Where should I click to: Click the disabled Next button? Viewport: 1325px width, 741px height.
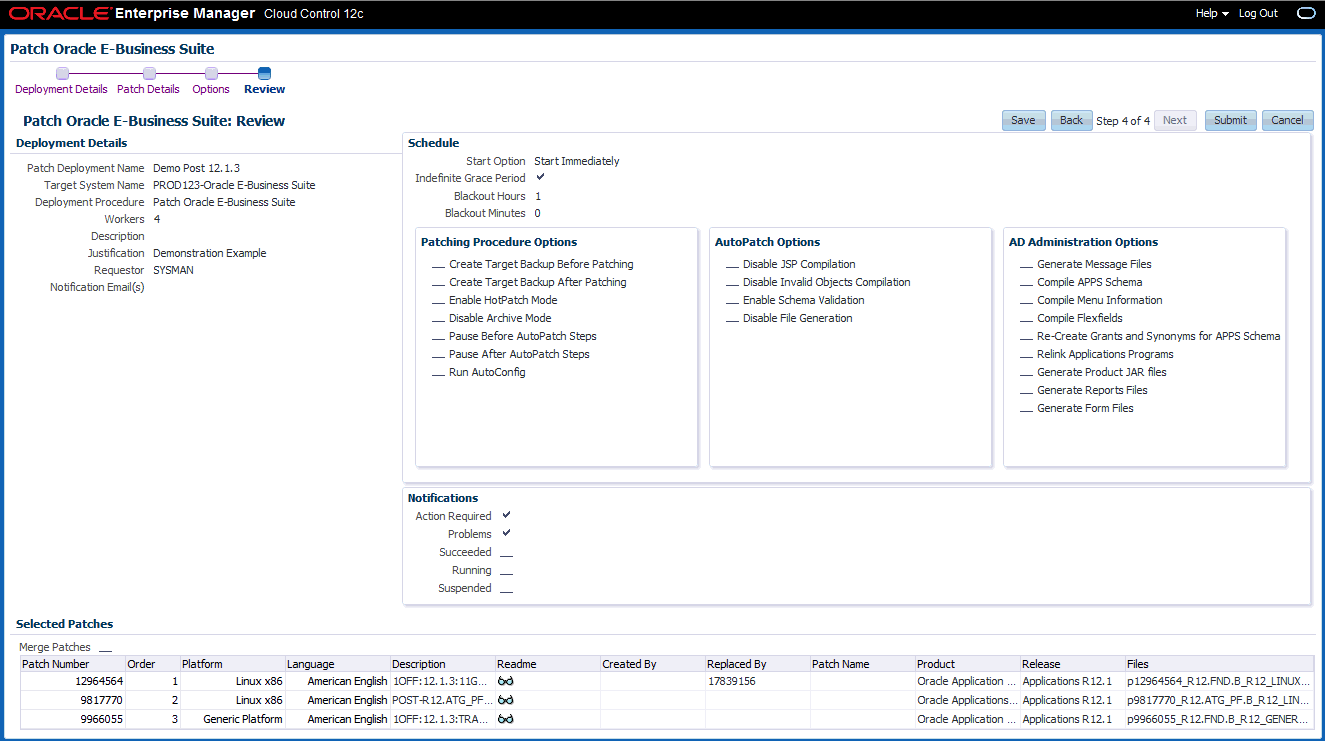click(x=1175, y=120)
